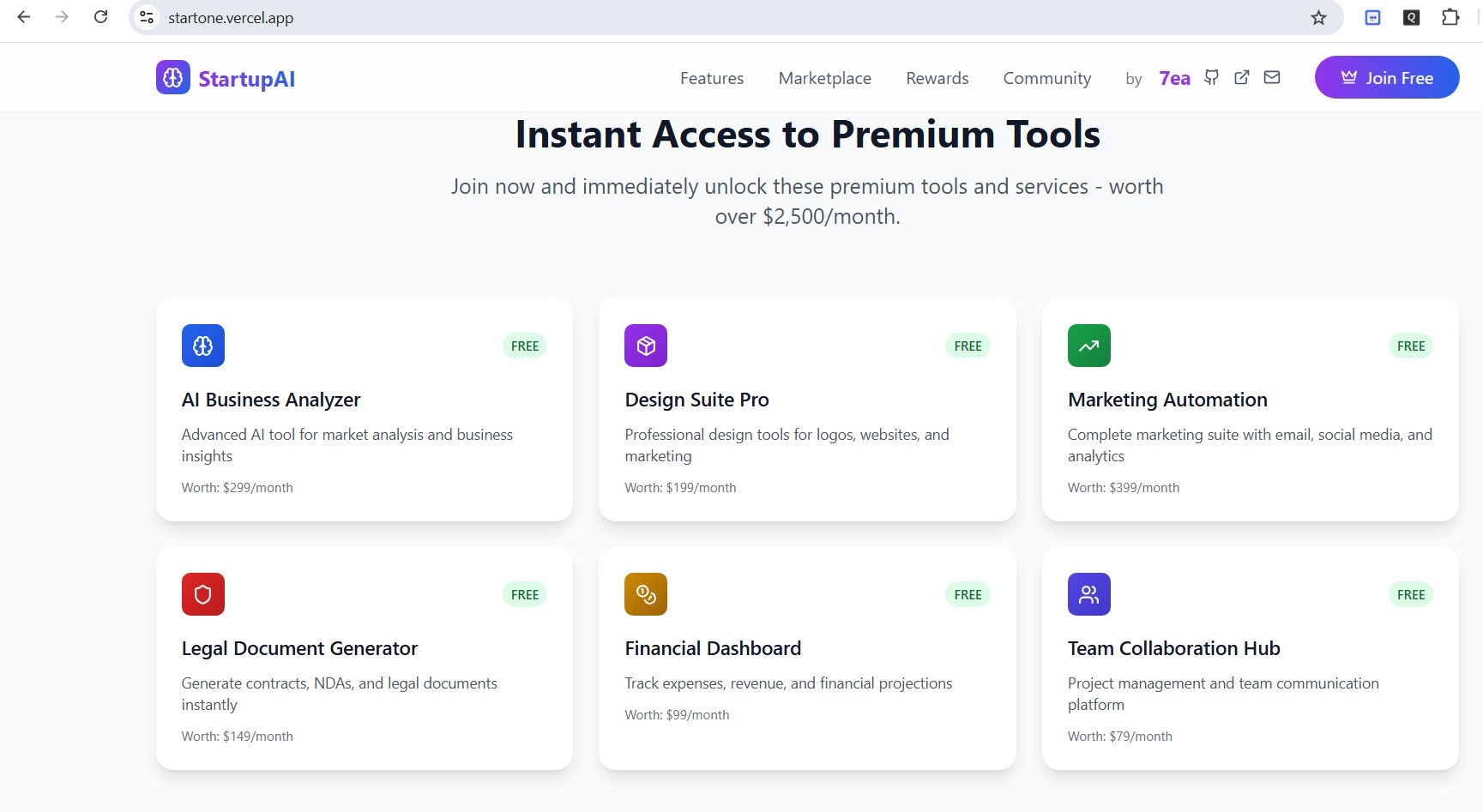Open the email envelope icon in header
The height and width of the screenshot is (812, 1483).
click(x=1271, y=77)
